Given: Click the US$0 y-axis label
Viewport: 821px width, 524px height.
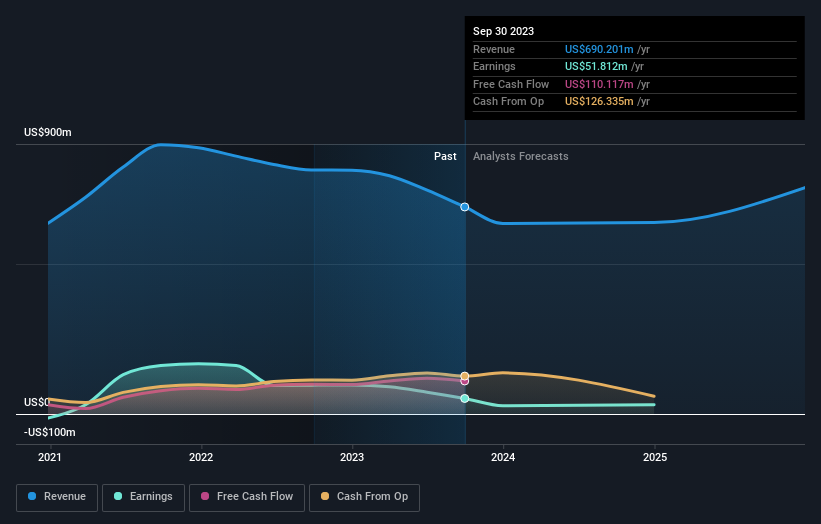Looking at the screenshot, I should 37,403.
